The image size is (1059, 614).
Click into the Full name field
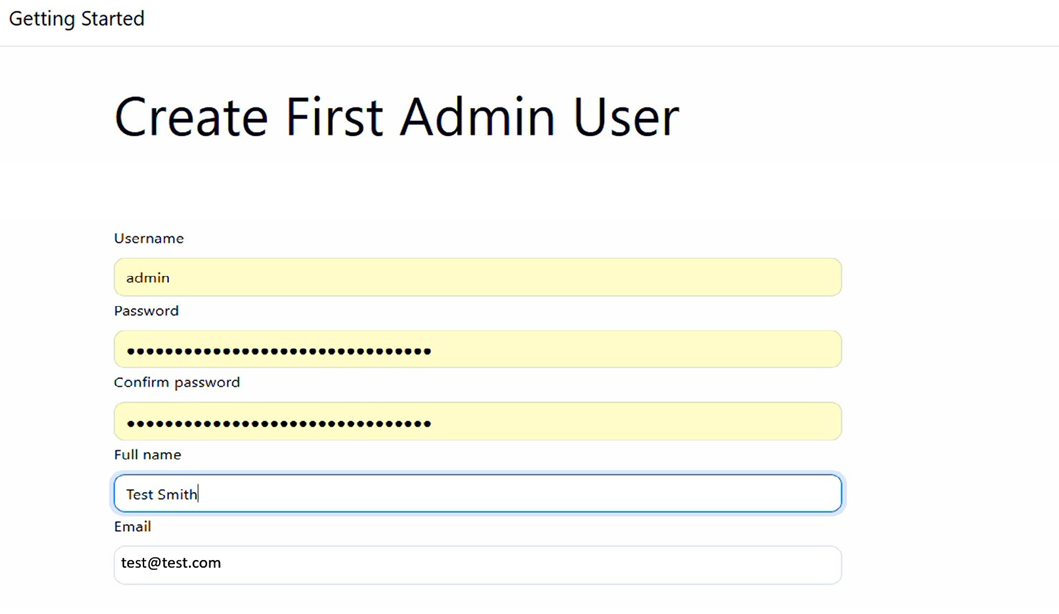click(x=477, y=493)
